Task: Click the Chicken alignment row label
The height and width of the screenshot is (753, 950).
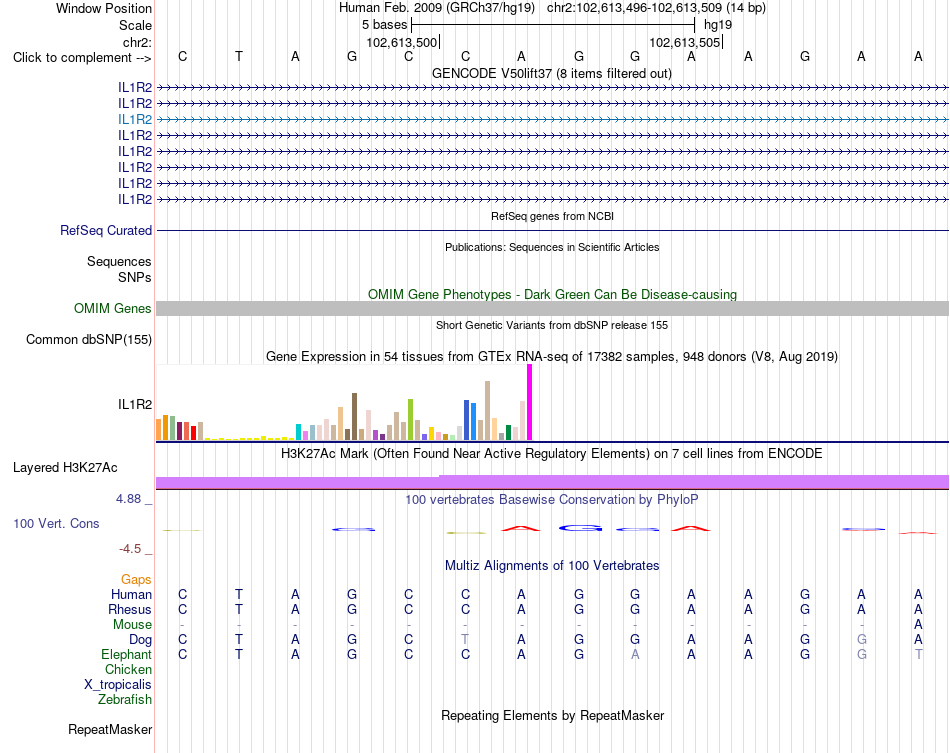Action: click(128, 669)
